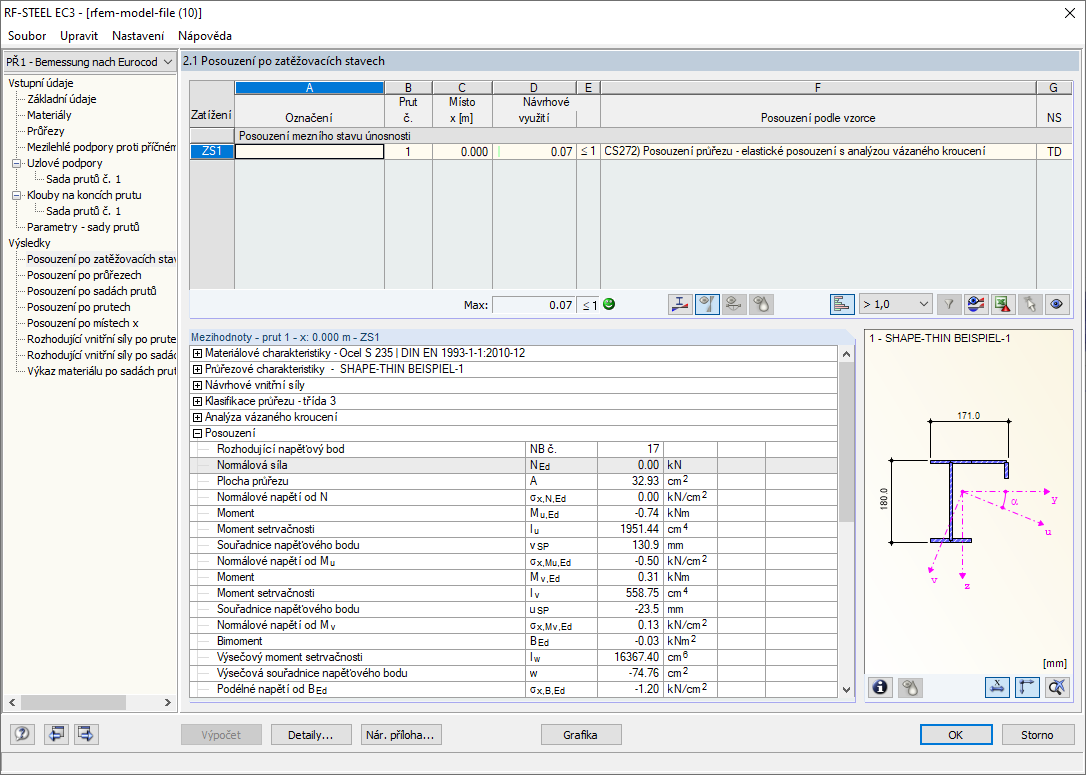Open the Nastavení menu

coord(138,36)
